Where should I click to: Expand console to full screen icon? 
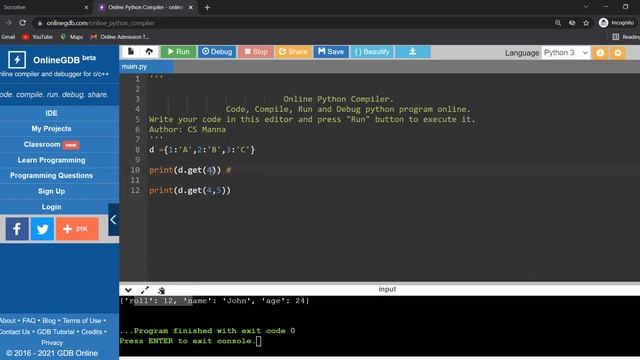[x=145, y=290]
